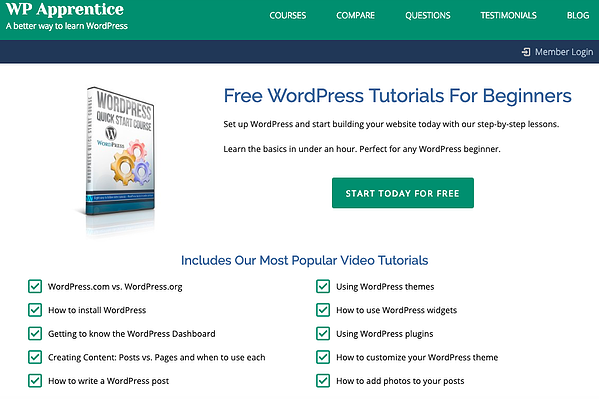Open the Compare menu item
The height and width of the screenshot is (399, 599).
pyautogui.click(x=355, y=15)
